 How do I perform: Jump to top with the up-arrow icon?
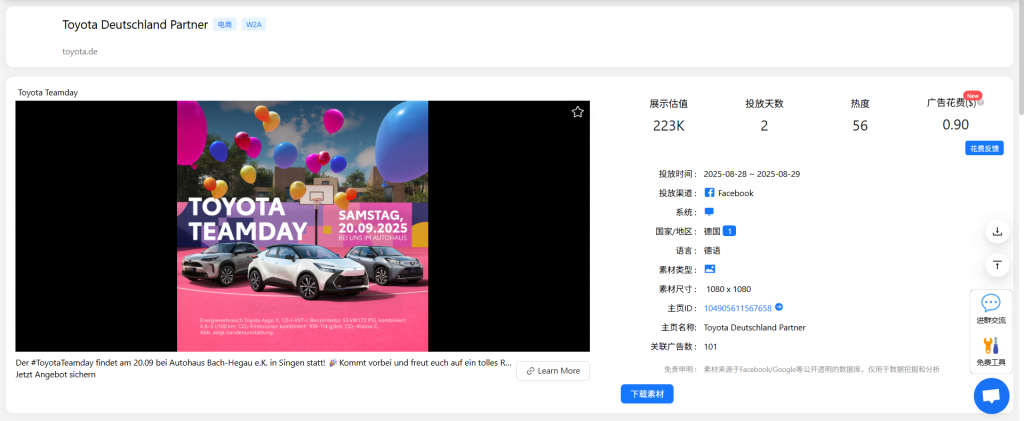[997, 265]
